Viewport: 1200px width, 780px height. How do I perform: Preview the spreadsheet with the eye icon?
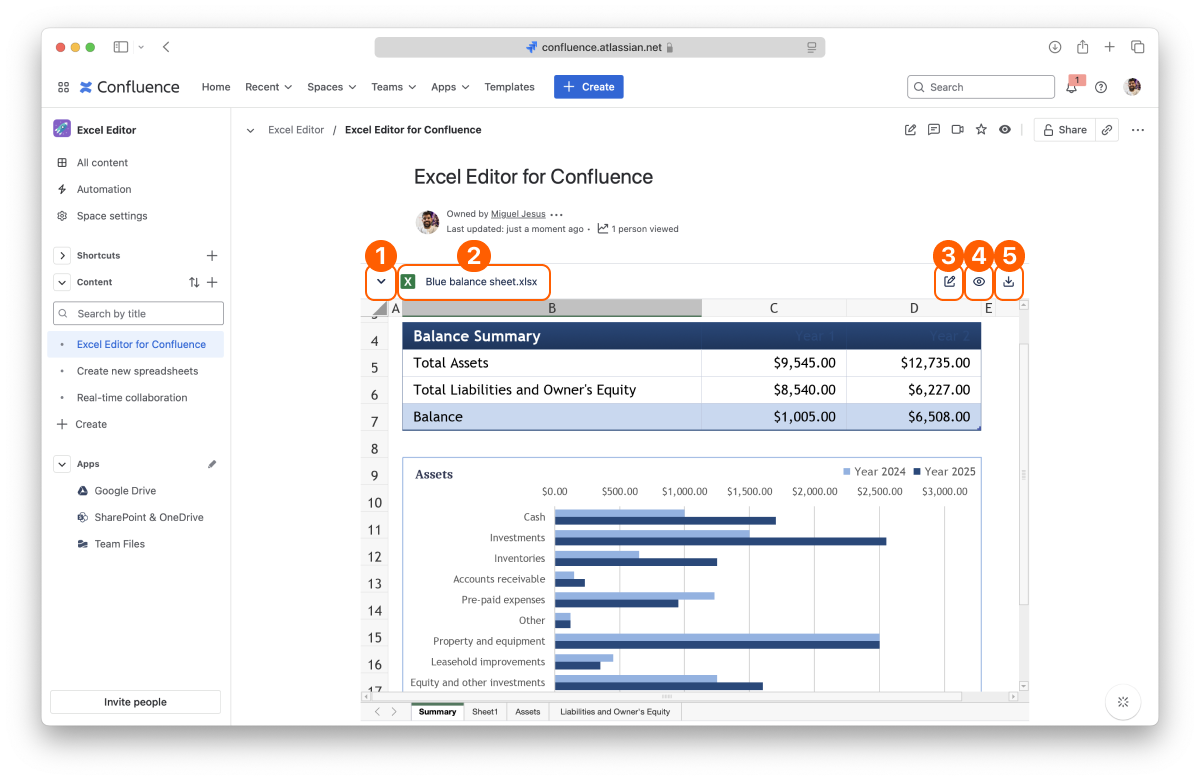[x=979, y=282]
